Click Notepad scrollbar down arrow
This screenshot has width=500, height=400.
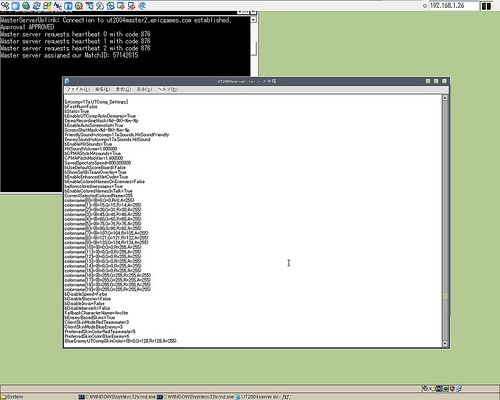pyautogui.click(x=445, y=344)
